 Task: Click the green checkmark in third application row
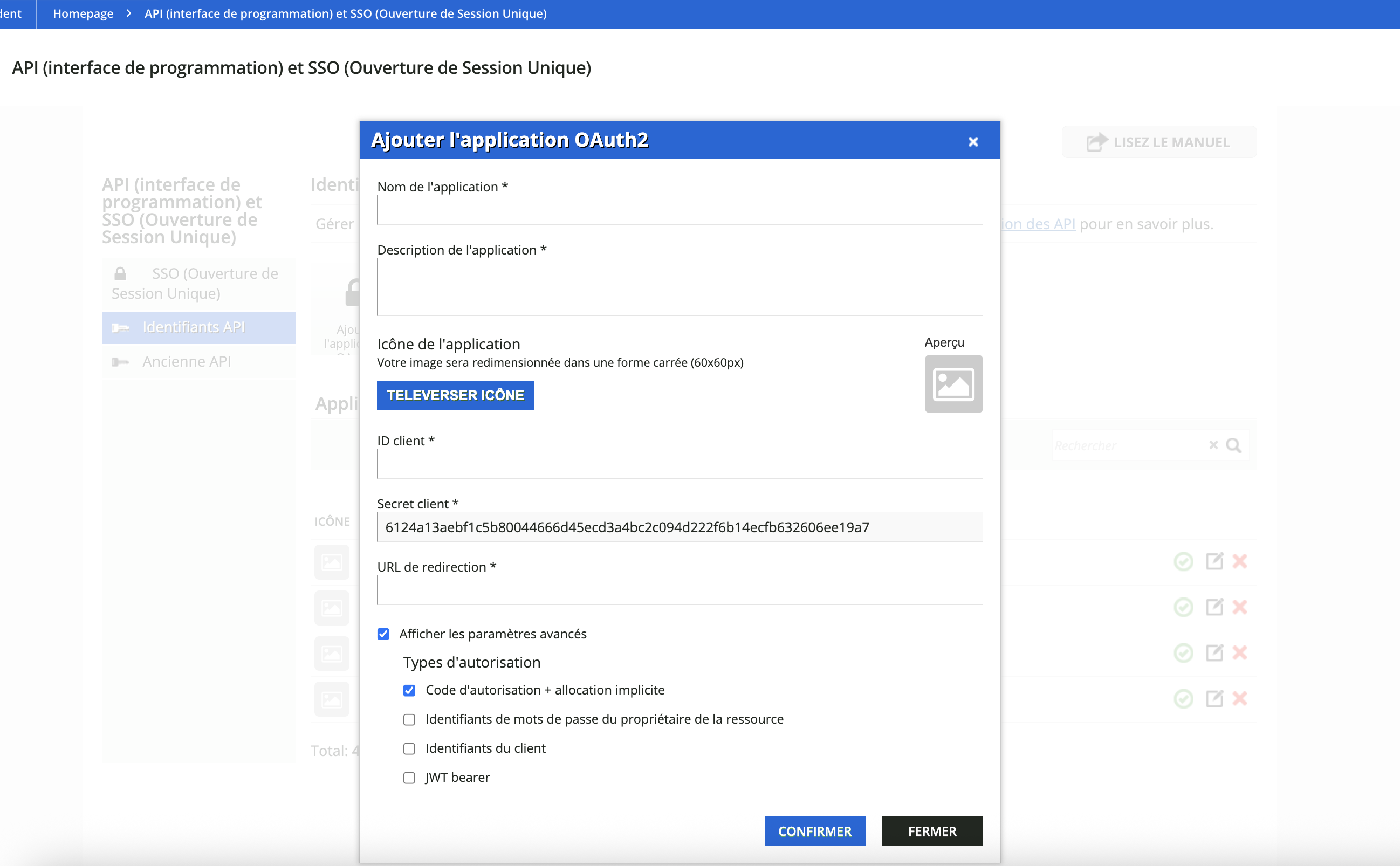tap(1183, 653)
